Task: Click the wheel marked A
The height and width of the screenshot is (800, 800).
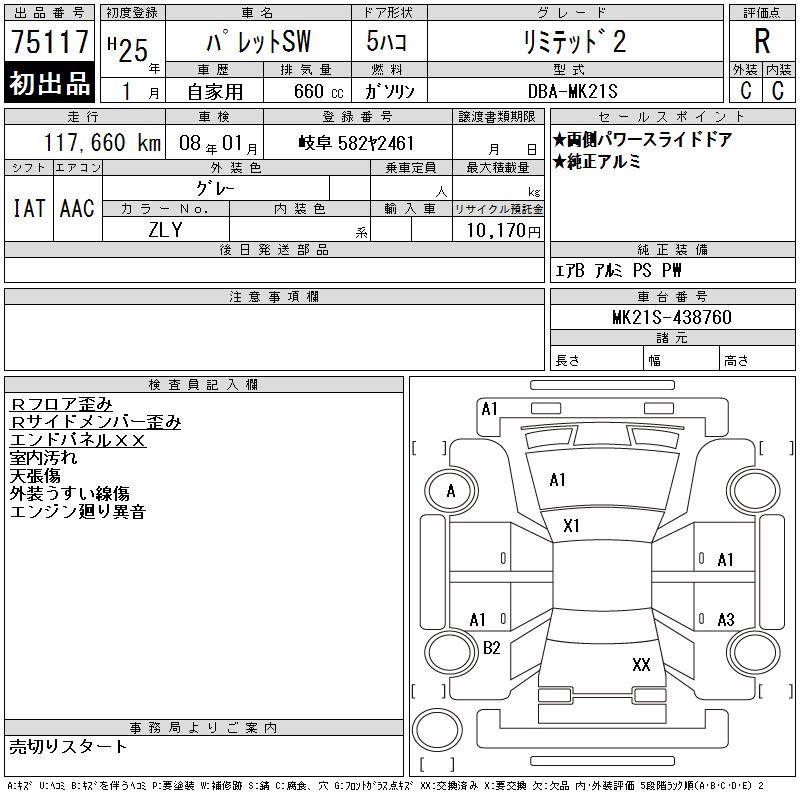Action: coord(451,491)
